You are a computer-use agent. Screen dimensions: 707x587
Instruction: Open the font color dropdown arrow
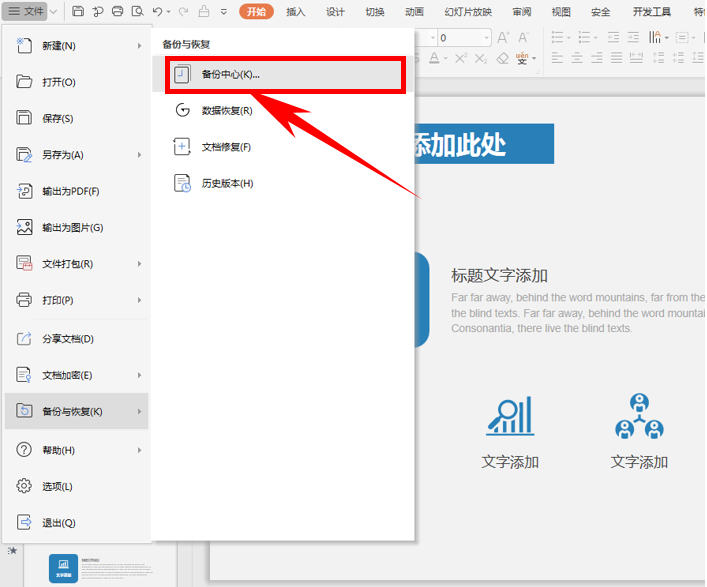click(x=445, y=59)
